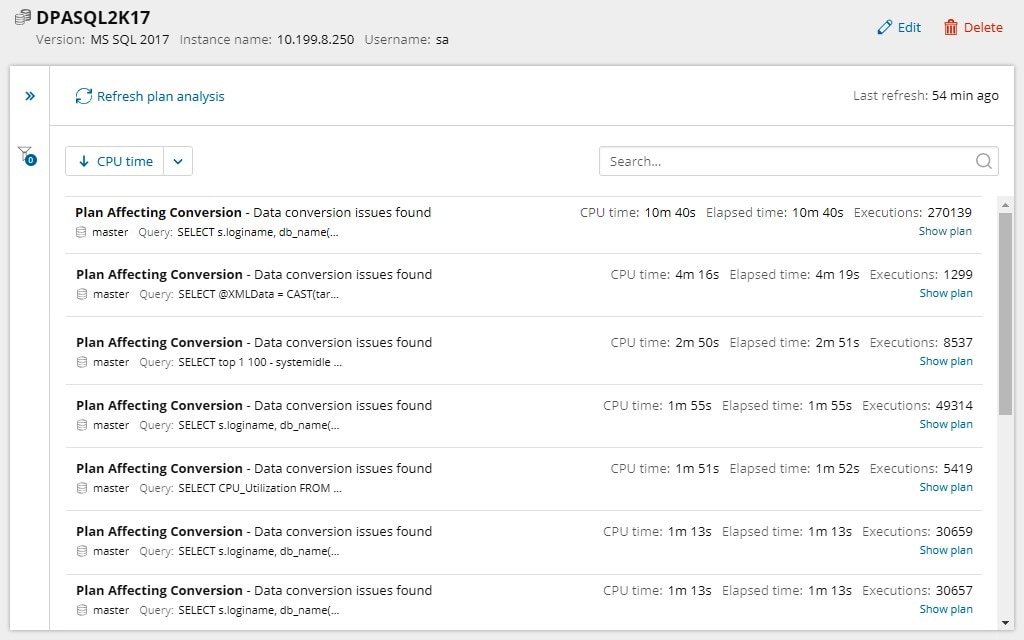Image resolution: width=1024 pixels, height=640 pixels.
Task: Click the circular refresh arrows icon
Action: tap(84, 96)
